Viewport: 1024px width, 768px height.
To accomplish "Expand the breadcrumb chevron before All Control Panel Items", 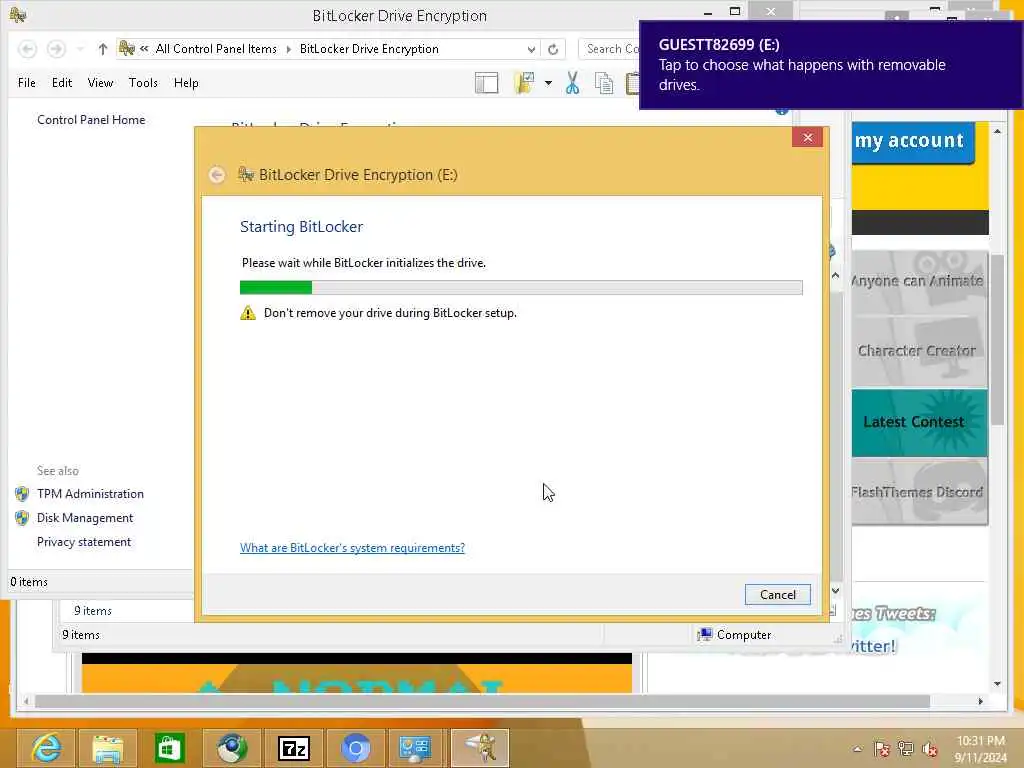I will click(x=144, y=49).
